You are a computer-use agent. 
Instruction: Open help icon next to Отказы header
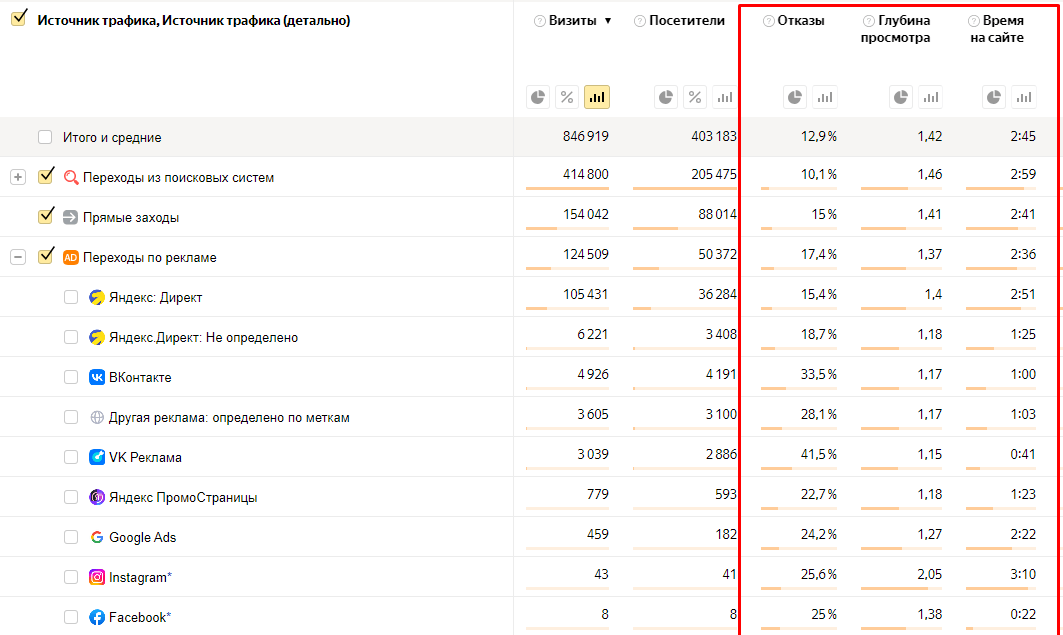[x=768, y=21]
